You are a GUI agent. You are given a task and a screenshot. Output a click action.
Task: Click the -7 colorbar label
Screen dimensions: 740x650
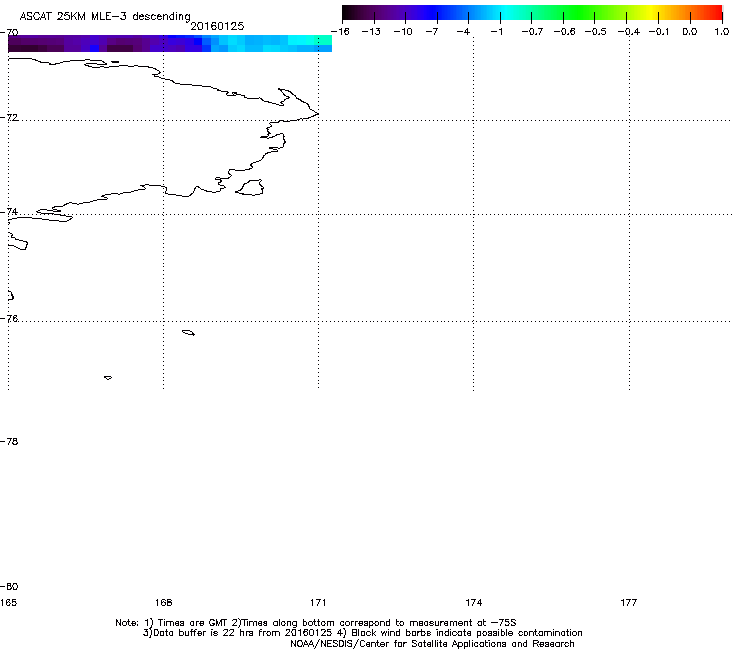point(432,32)
